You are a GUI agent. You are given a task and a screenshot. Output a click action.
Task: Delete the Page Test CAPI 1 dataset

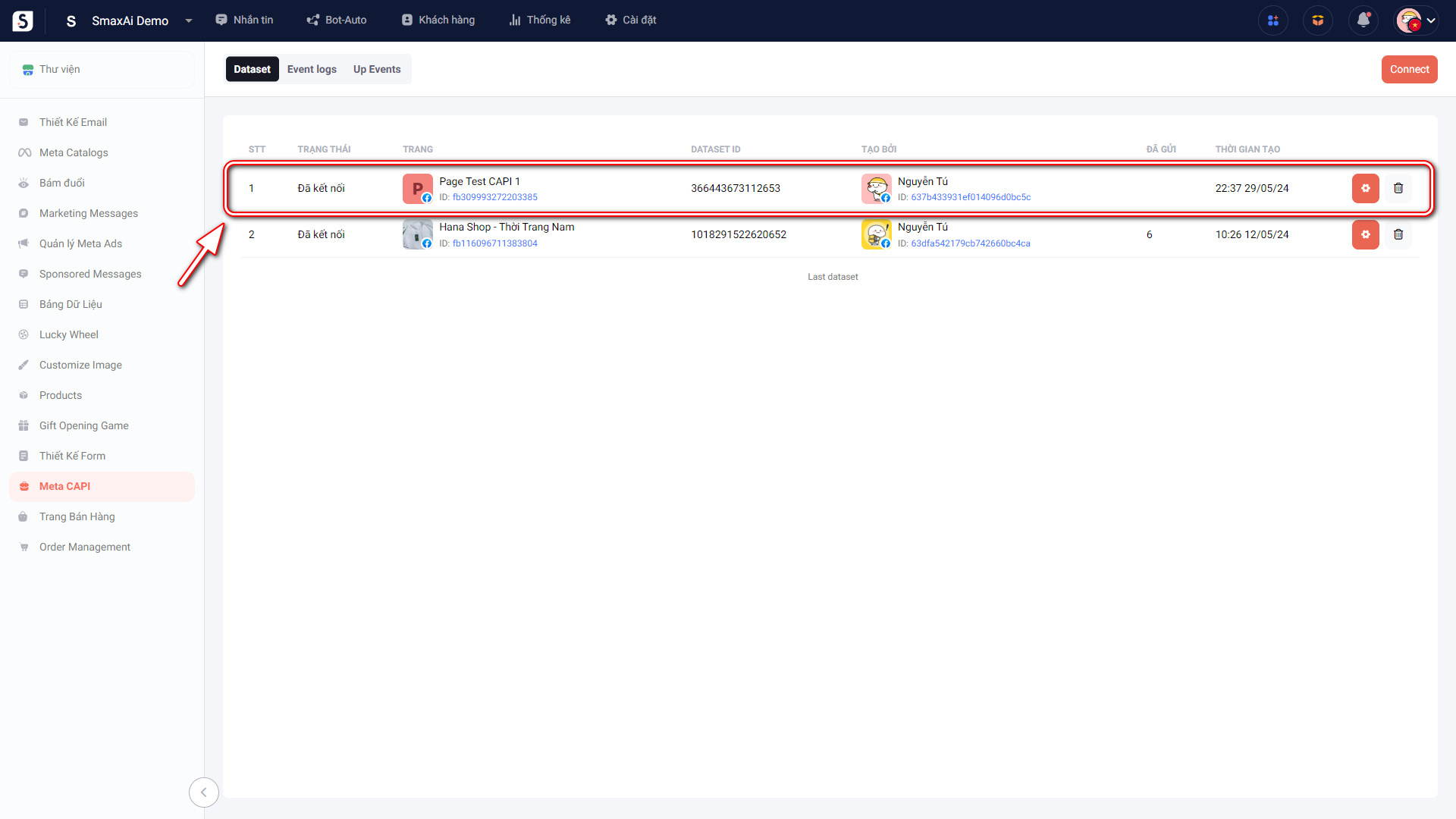click(1398, 188)
